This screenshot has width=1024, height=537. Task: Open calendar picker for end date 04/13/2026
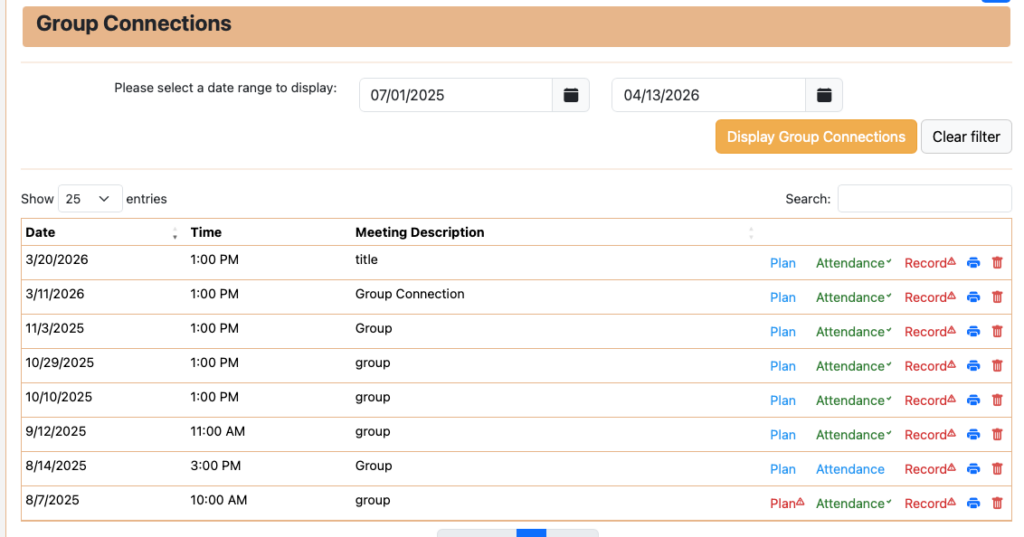point(824,95)
